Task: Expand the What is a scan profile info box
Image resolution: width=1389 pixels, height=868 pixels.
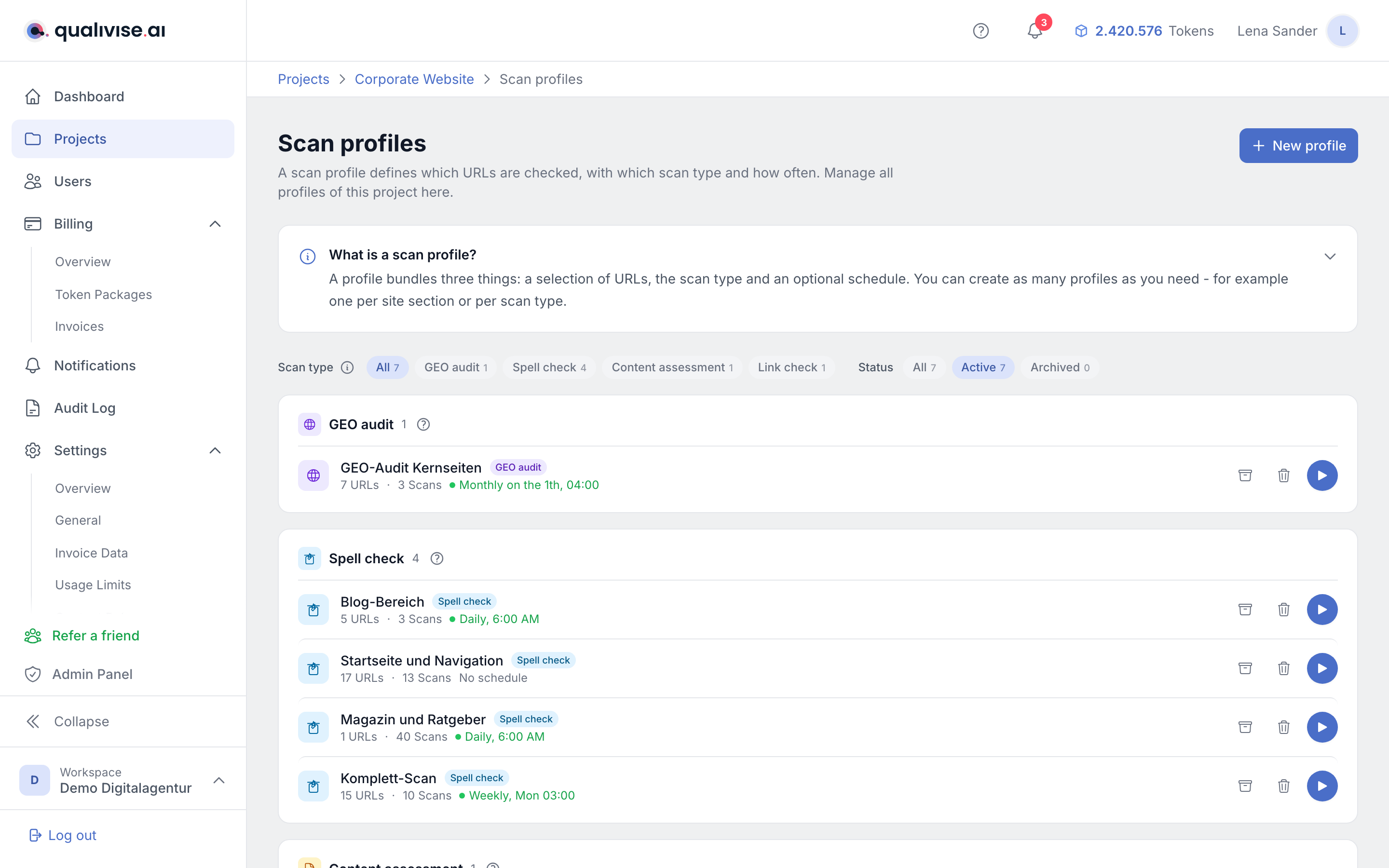Action: (1330, 256)
